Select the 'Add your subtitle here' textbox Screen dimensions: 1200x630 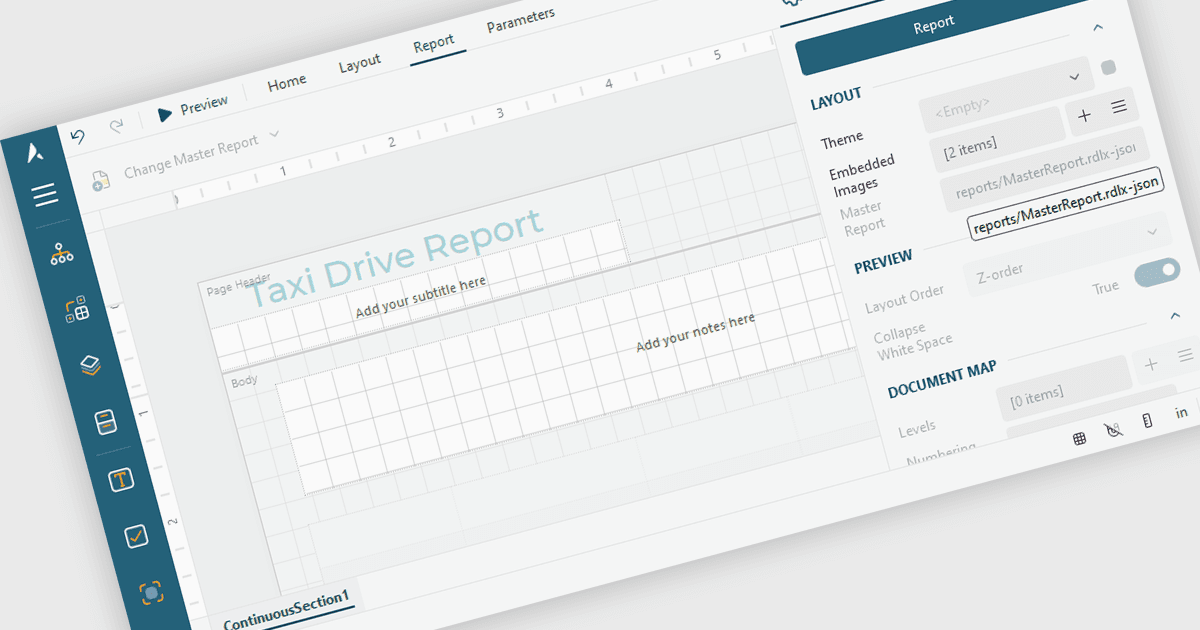click(x=421, y=297)
